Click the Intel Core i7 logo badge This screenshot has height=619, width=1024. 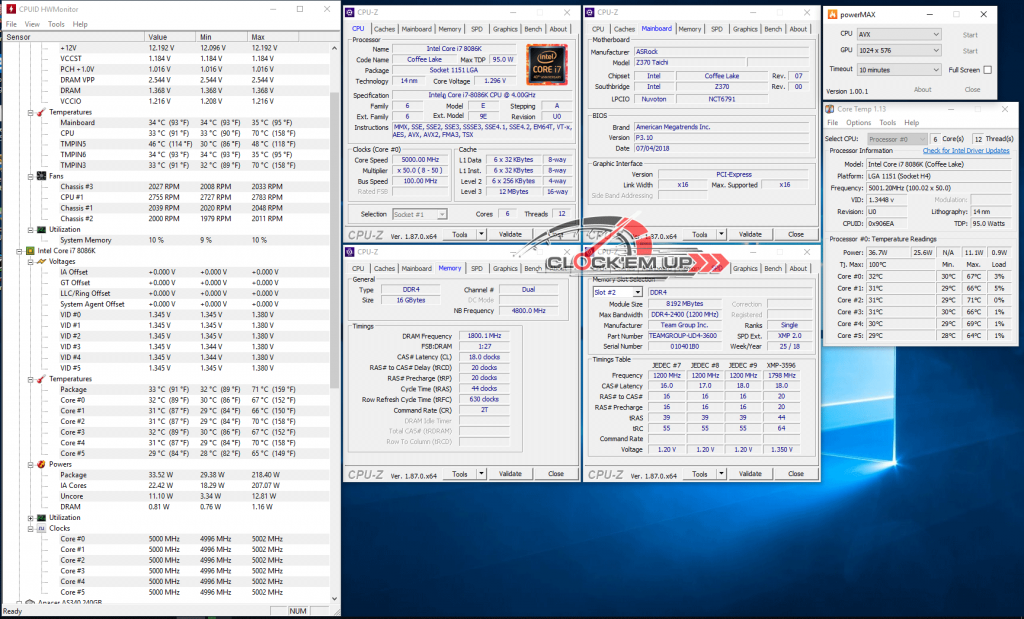point(548,66)
